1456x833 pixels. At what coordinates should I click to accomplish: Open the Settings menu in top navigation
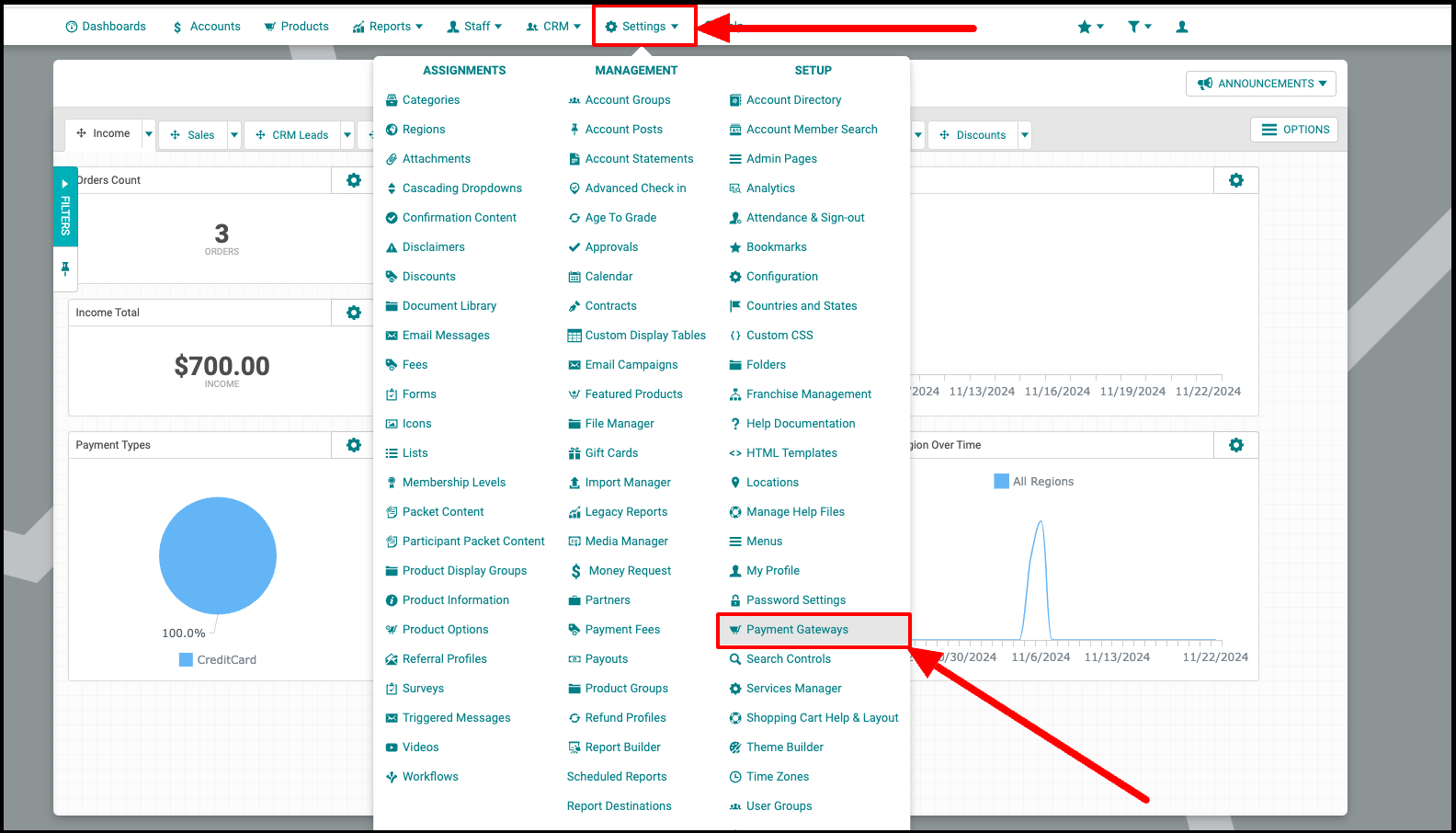(x=643, y=27)
